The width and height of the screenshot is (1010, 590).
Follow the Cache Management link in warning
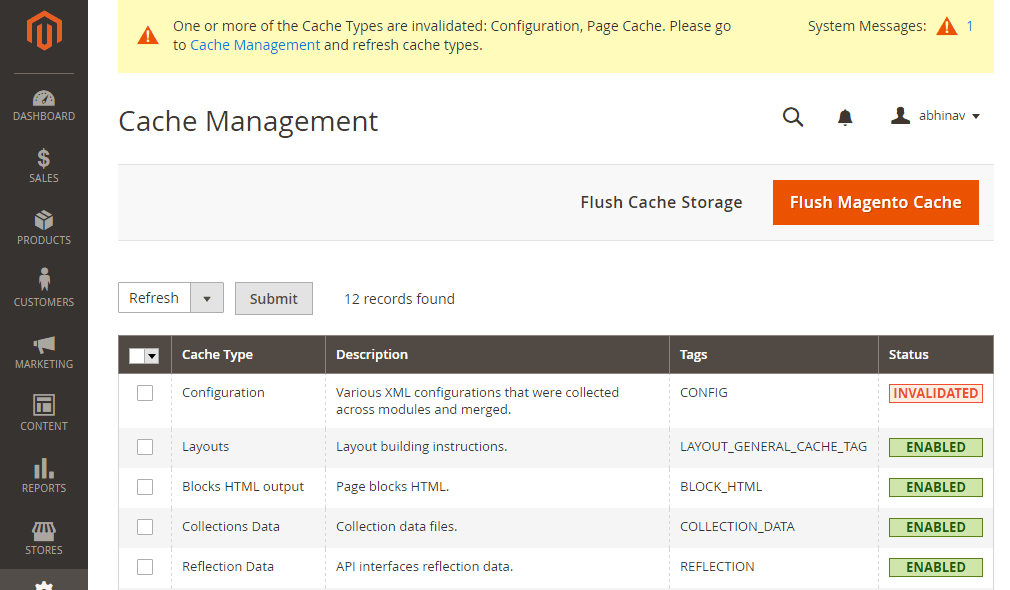pos(255,45)
